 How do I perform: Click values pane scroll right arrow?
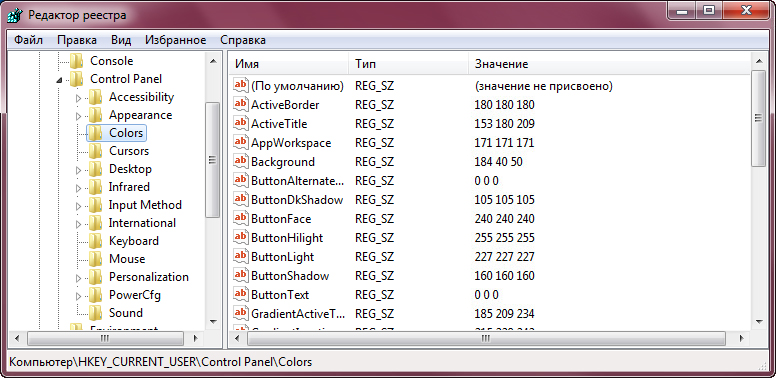pos(741,338)
